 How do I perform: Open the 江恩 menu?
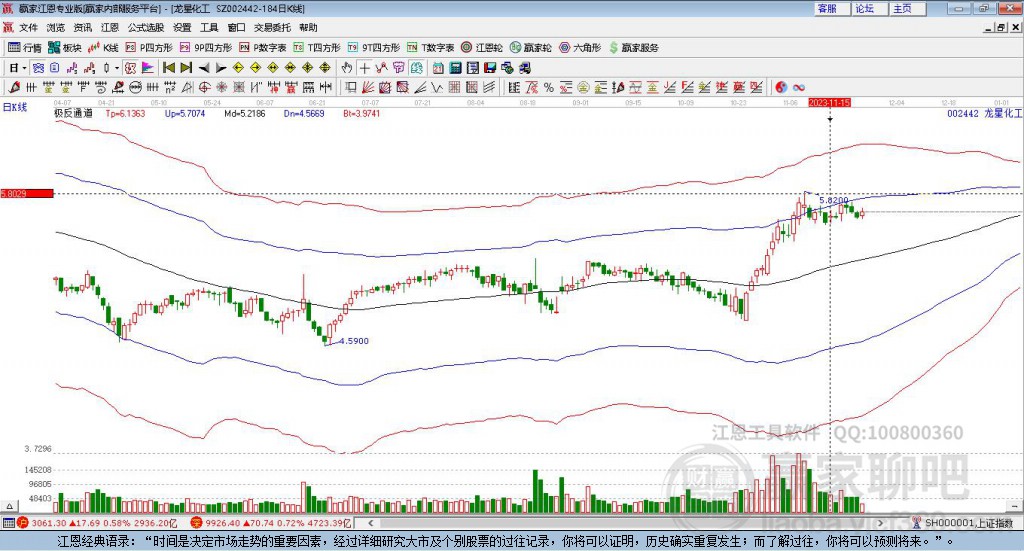coord(110,27)
